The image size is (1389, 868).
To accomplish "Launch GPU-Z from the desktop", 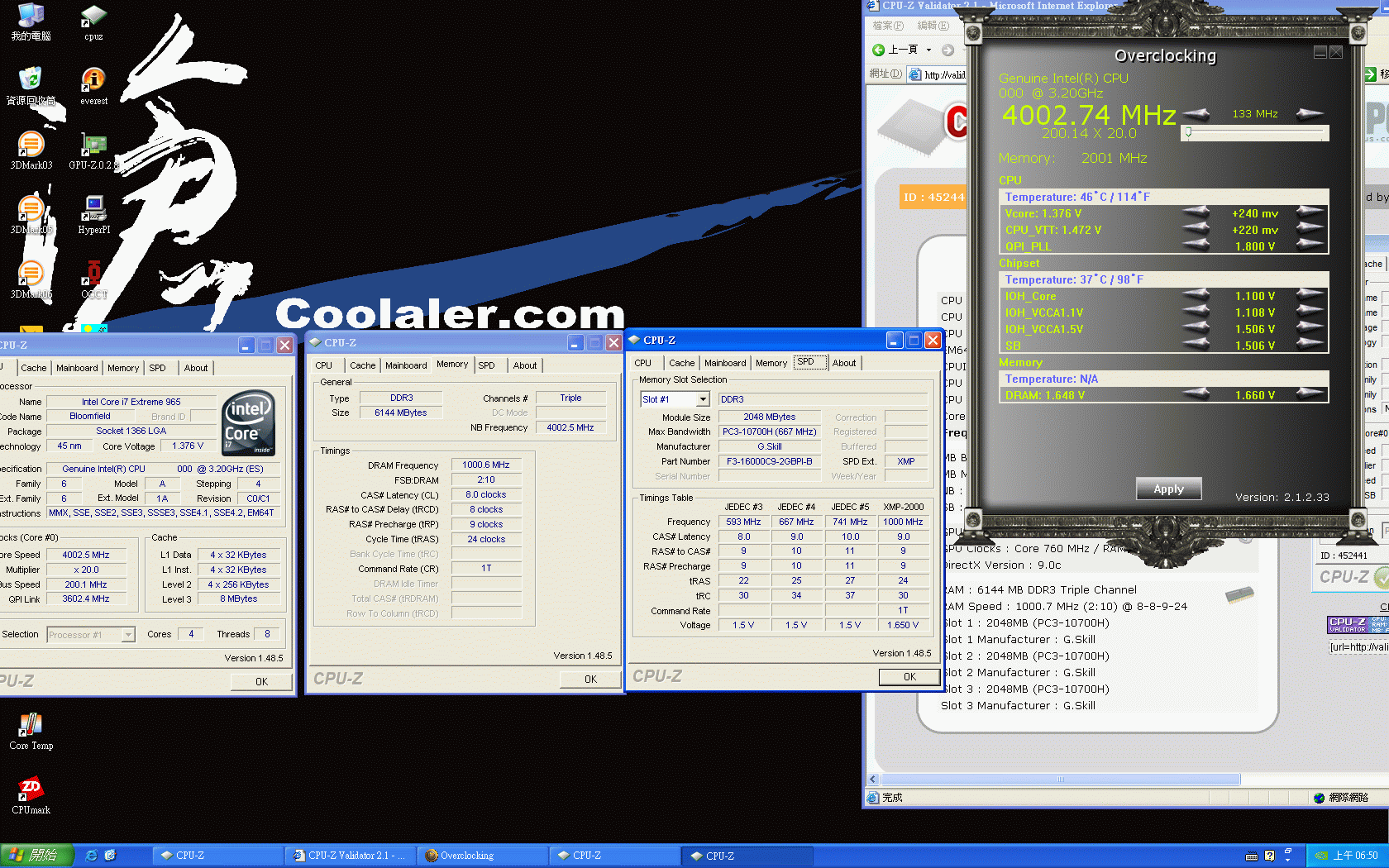I will [x=93, y=150].
